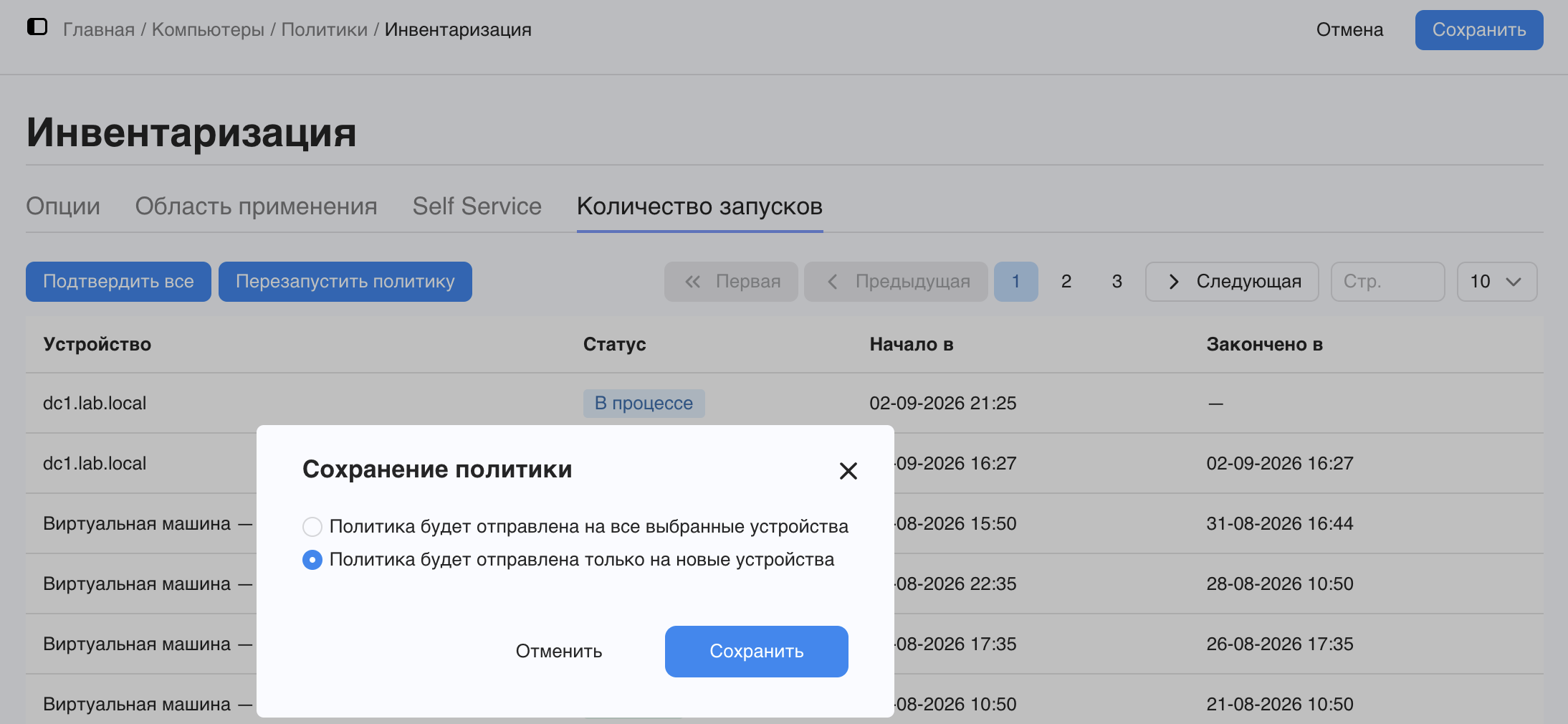Click the end time 28-08-2026 10:50
Screen dimensions: 1568x724
[x=1280, y=584]
